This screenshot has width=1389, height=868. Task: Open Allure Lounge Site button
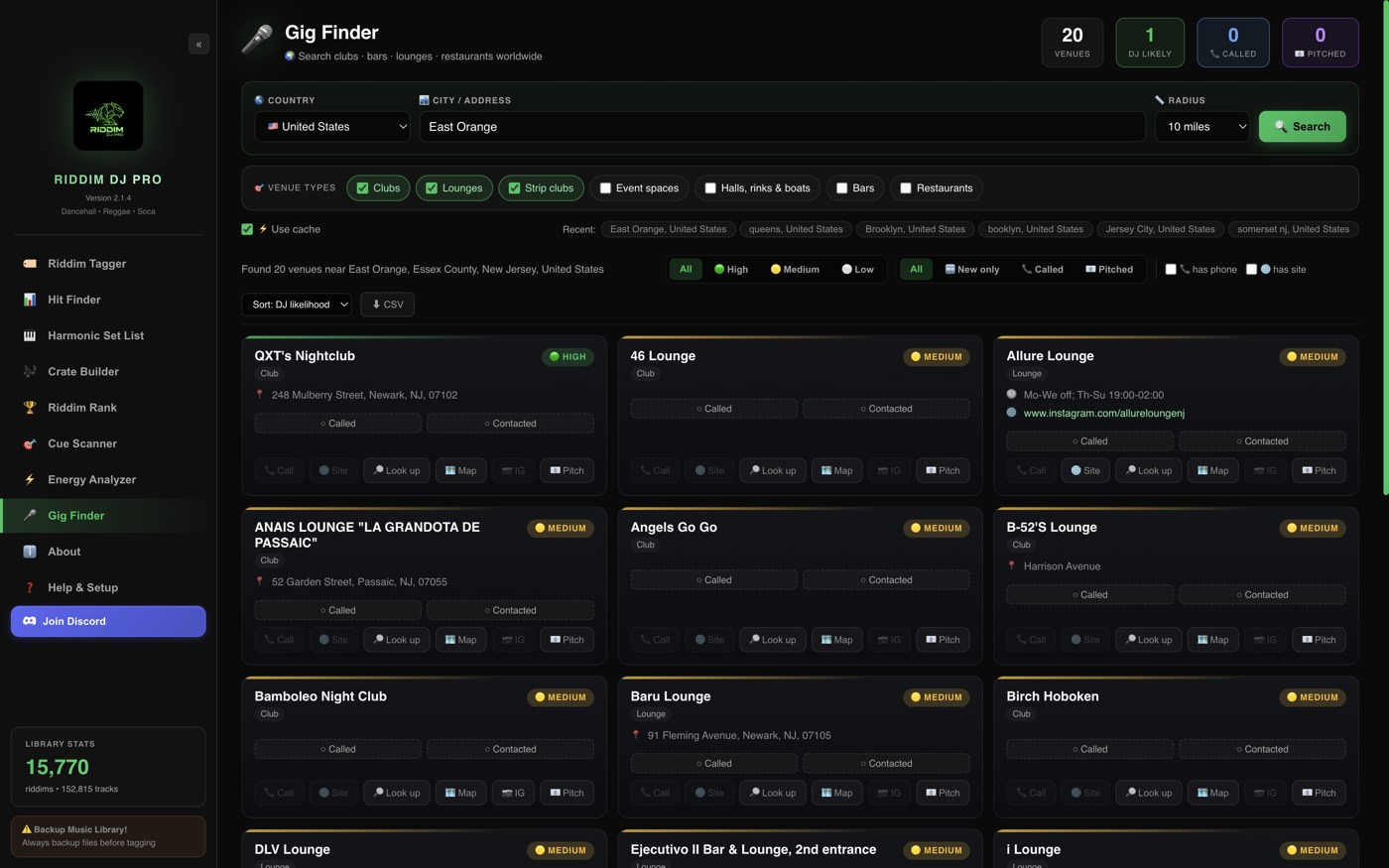point(1084,470)
